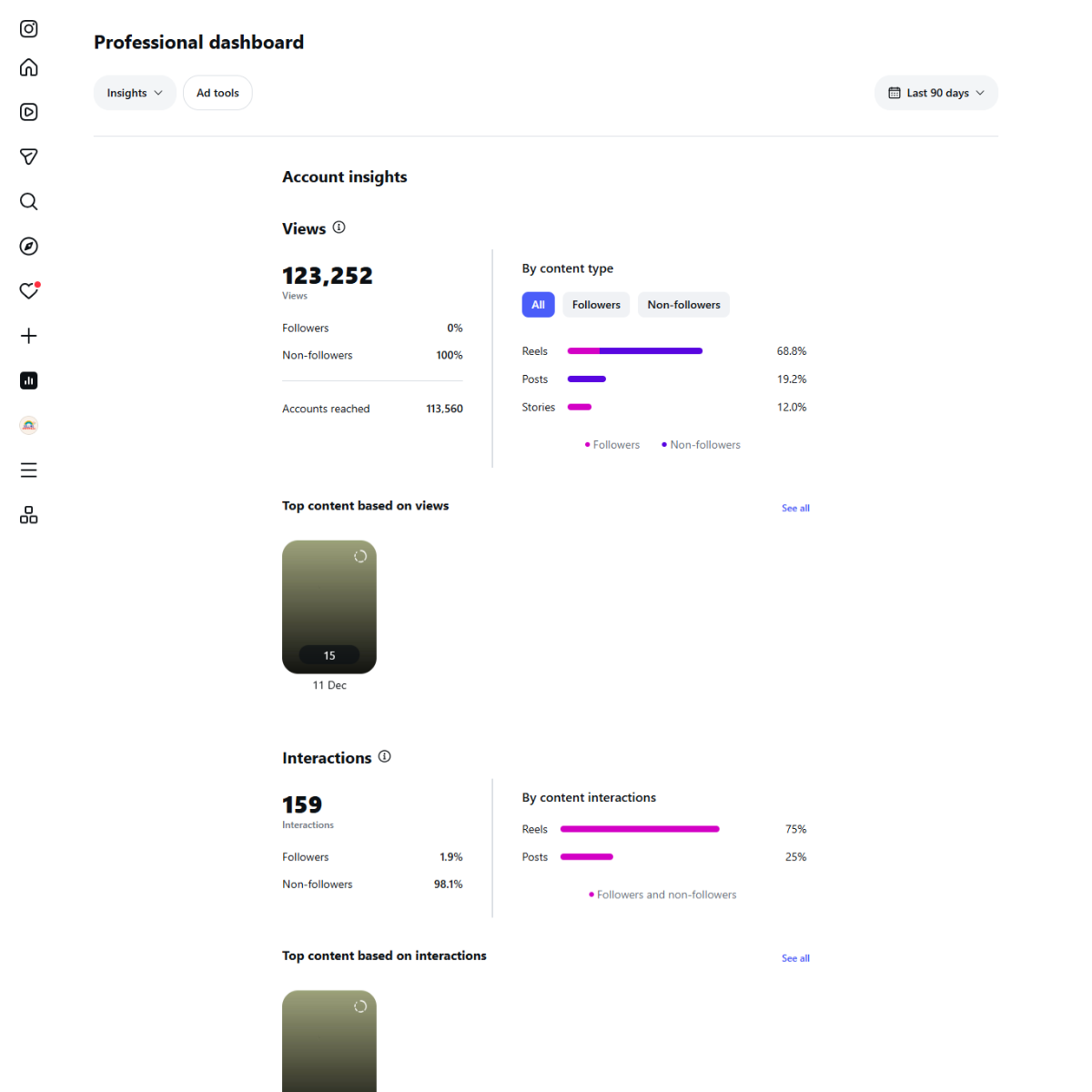Click See all for top interactions content
The width and height of the screenshot is (1092, 1092).
[795, 958]
